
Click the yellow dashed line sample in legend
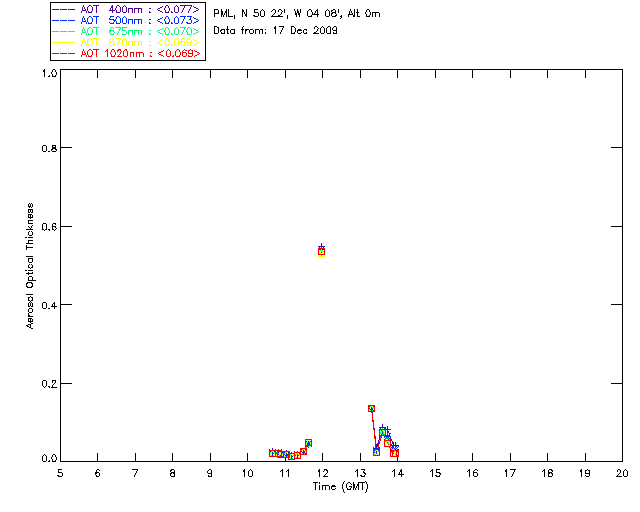(64, 42)
